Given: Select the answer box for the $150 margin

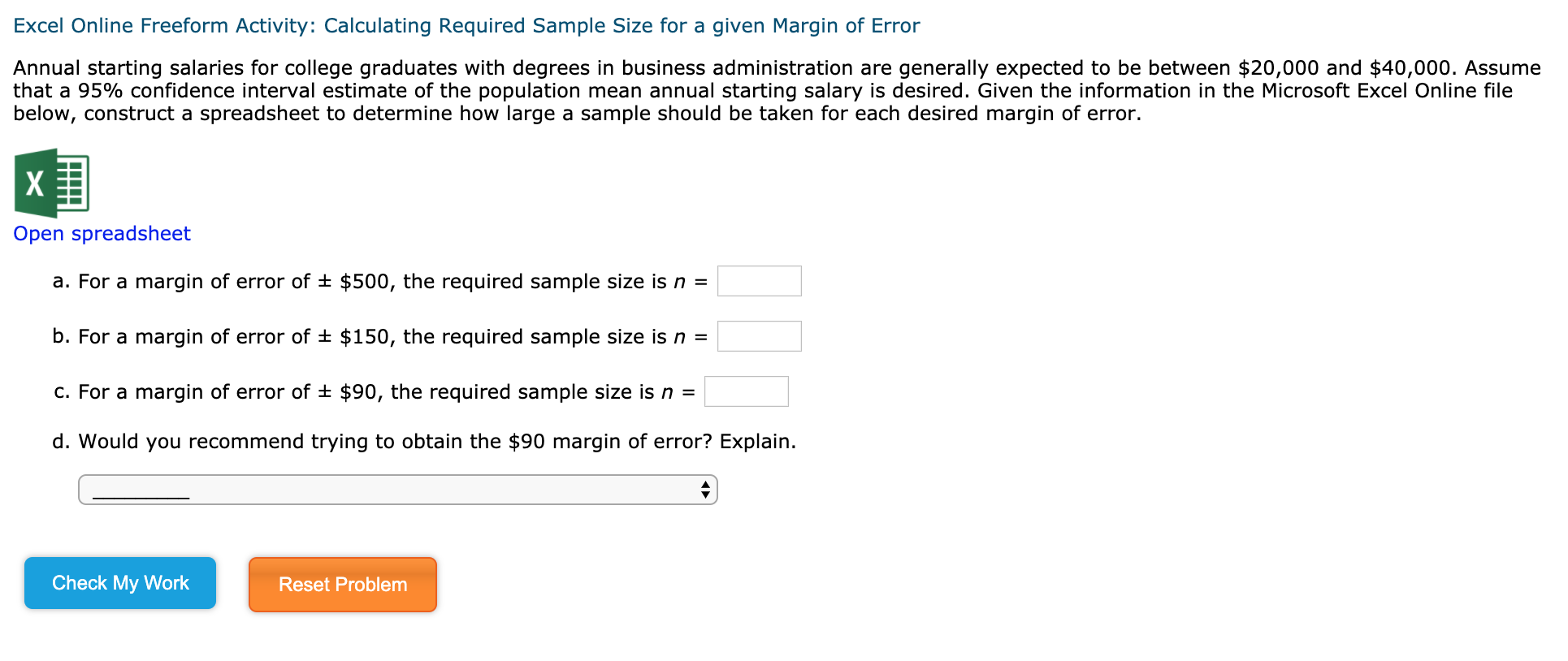Looking at the screenshot, I should coord(758,335).
